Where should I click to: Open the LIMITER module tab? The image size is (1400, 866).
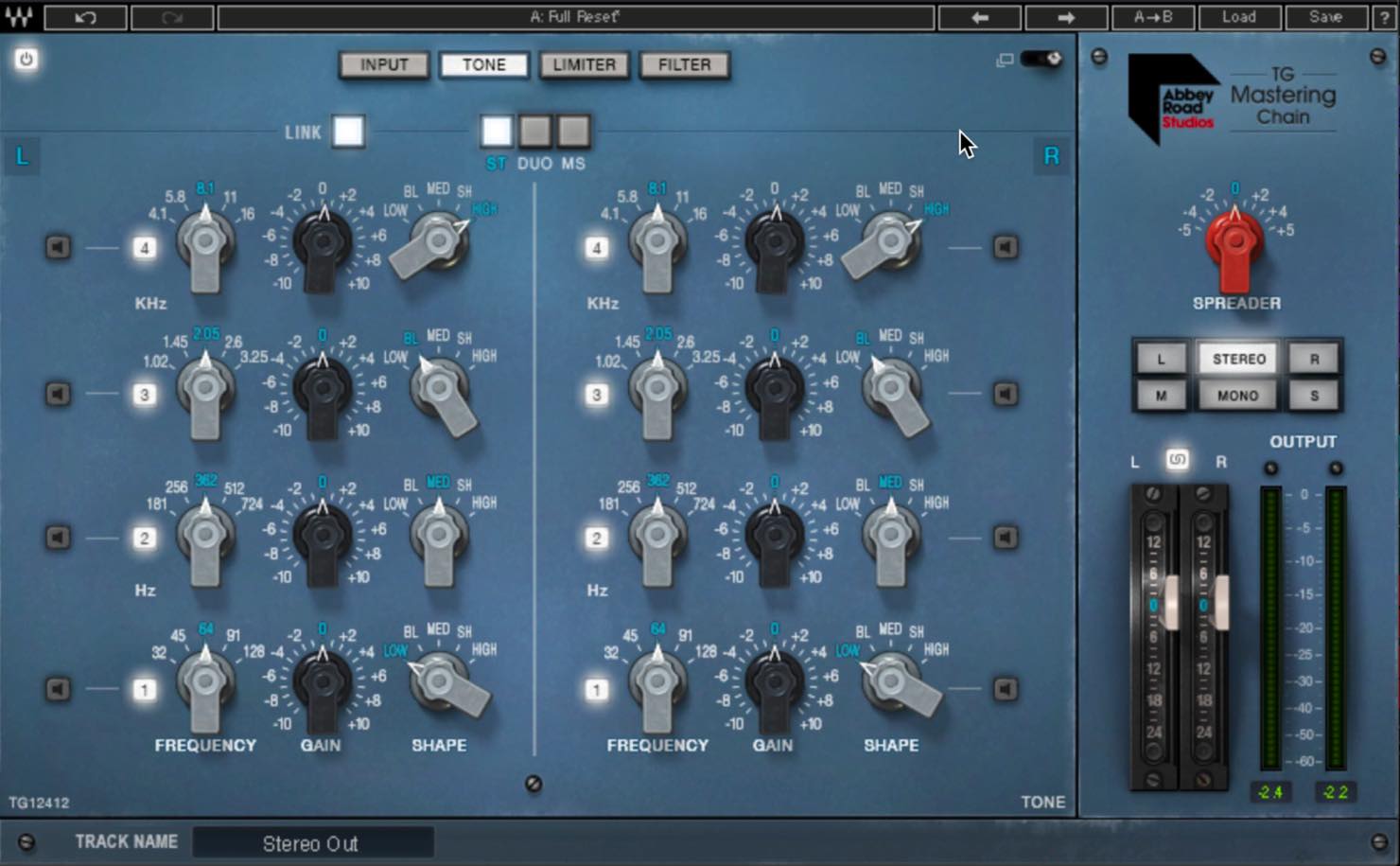[x=585, y=65]
